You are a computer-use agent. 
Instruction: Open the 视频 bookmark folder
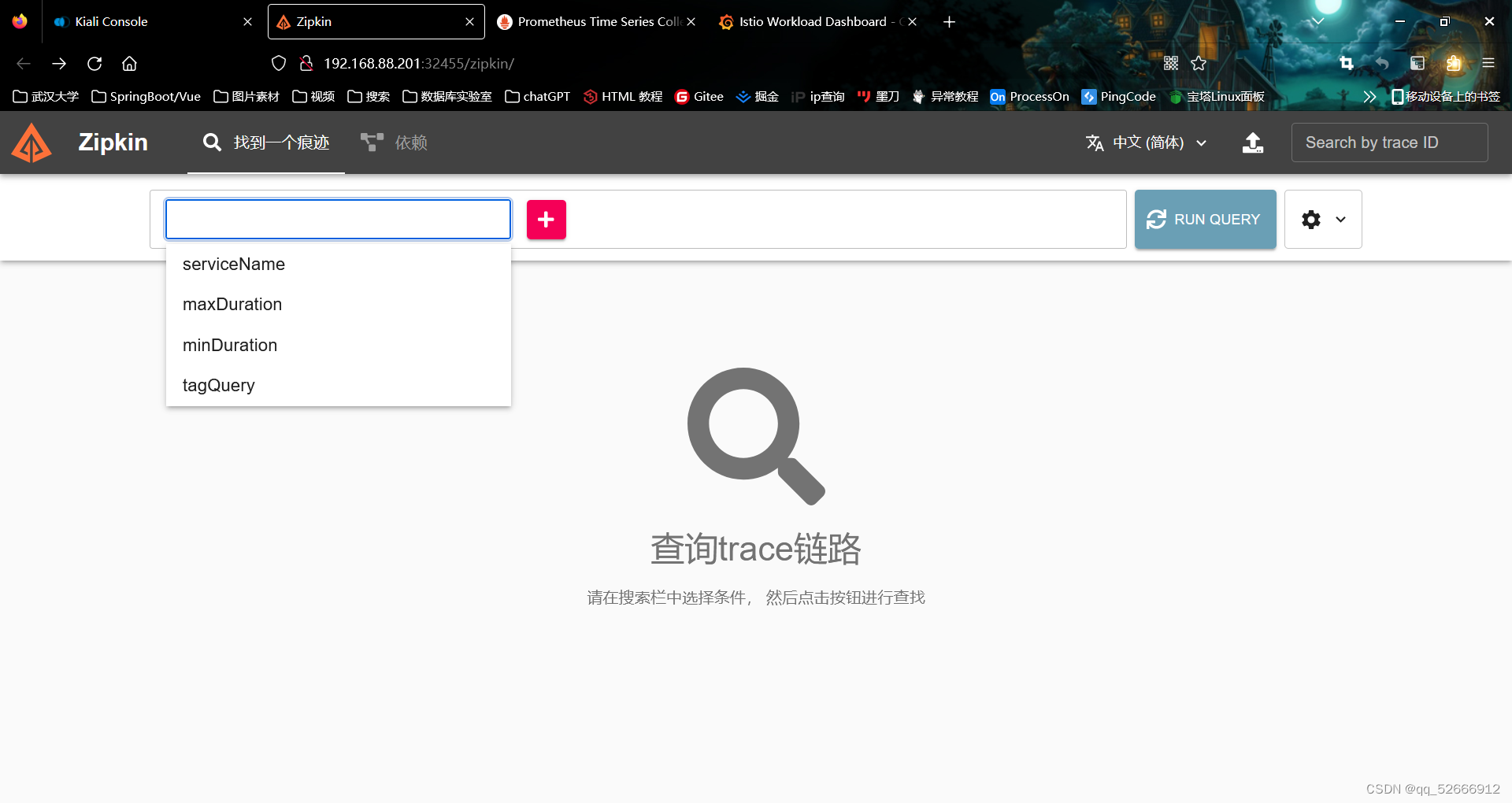point(313,97)
